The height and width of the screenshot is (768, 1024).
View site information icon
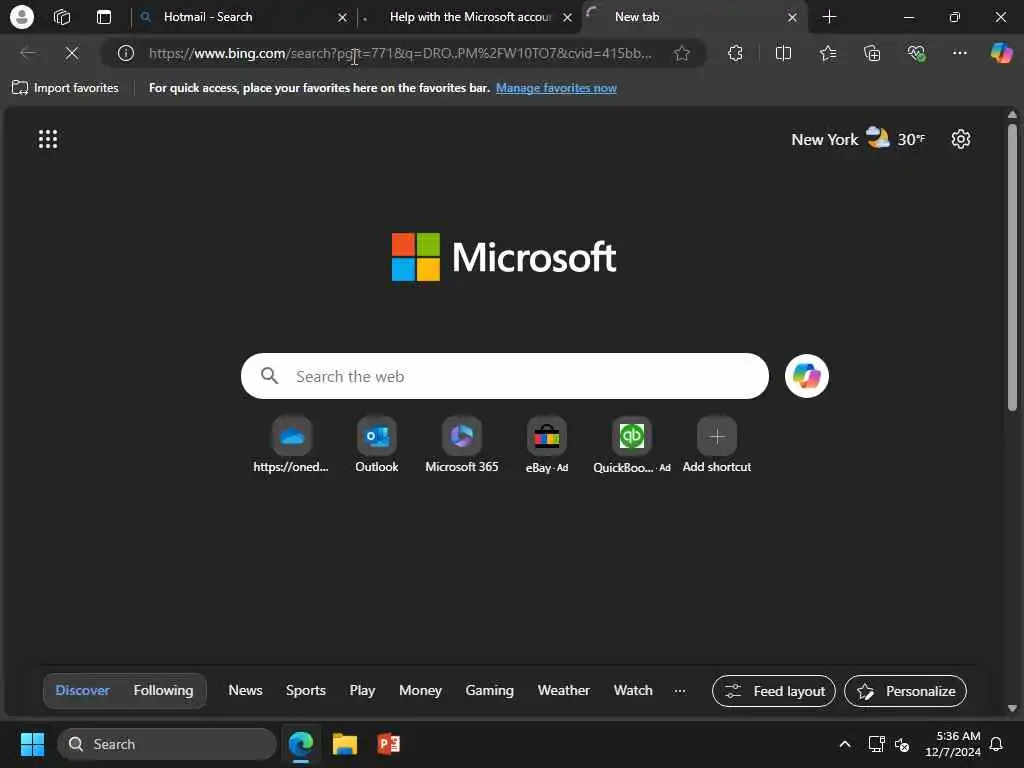tap(125, 53)
